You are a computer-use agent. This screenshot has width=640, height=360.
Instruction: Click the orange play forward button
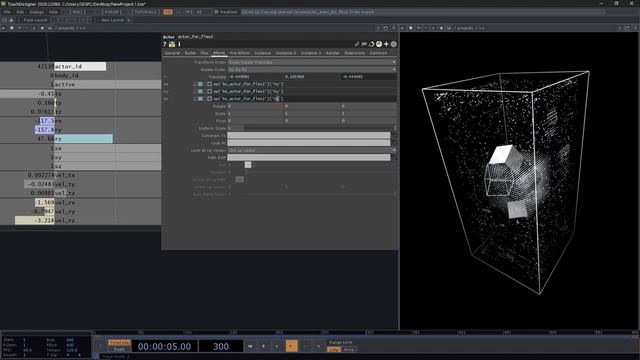point(291,346)
